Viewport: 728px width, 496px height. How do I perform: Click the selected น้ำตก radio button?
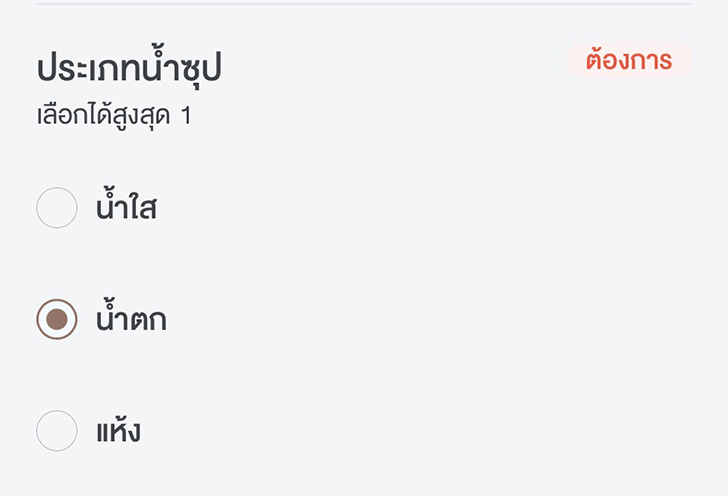pos(57,319)
